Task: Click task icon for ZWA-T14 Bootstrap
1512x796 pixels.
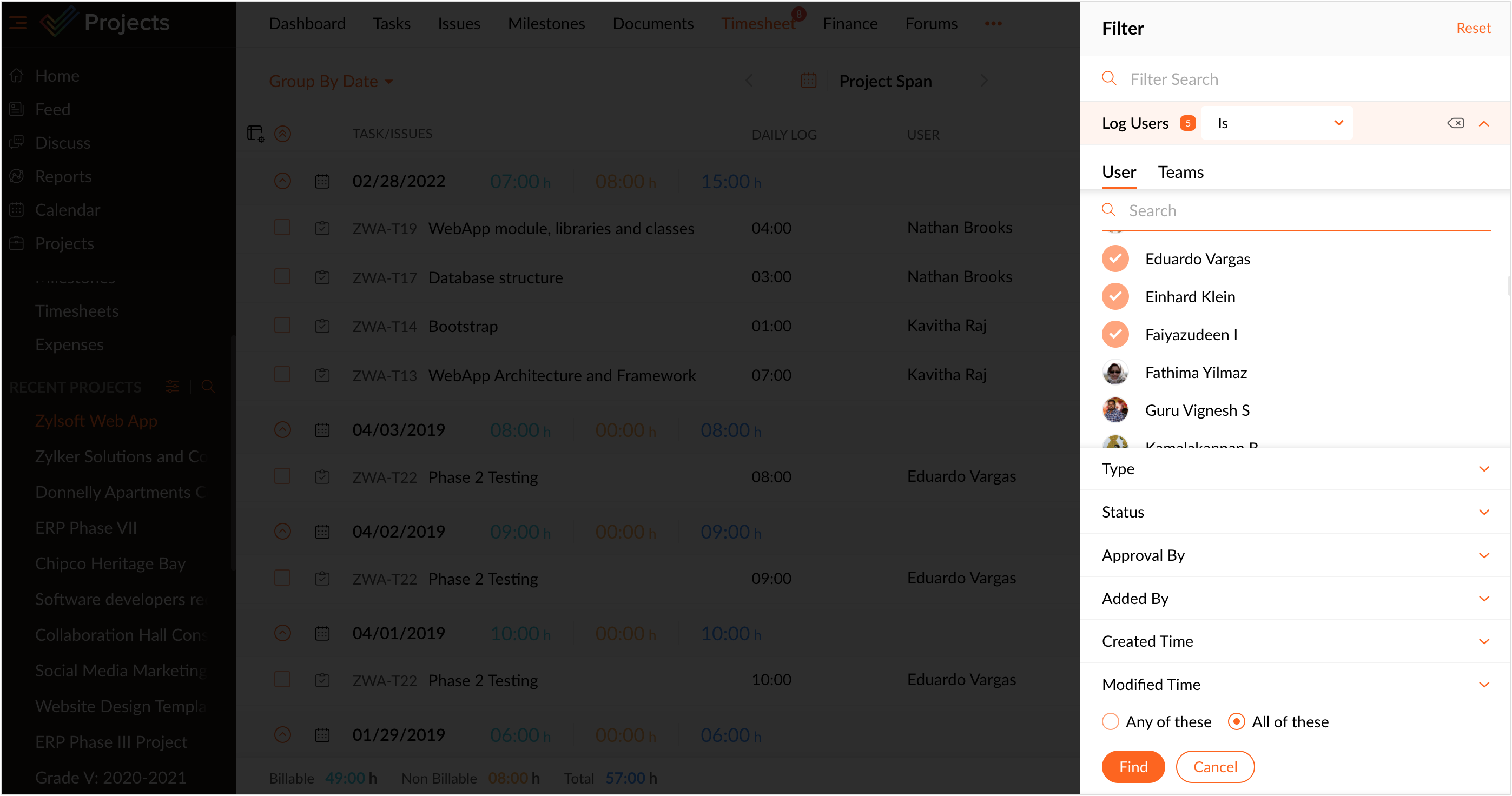Action: point(322,326)
